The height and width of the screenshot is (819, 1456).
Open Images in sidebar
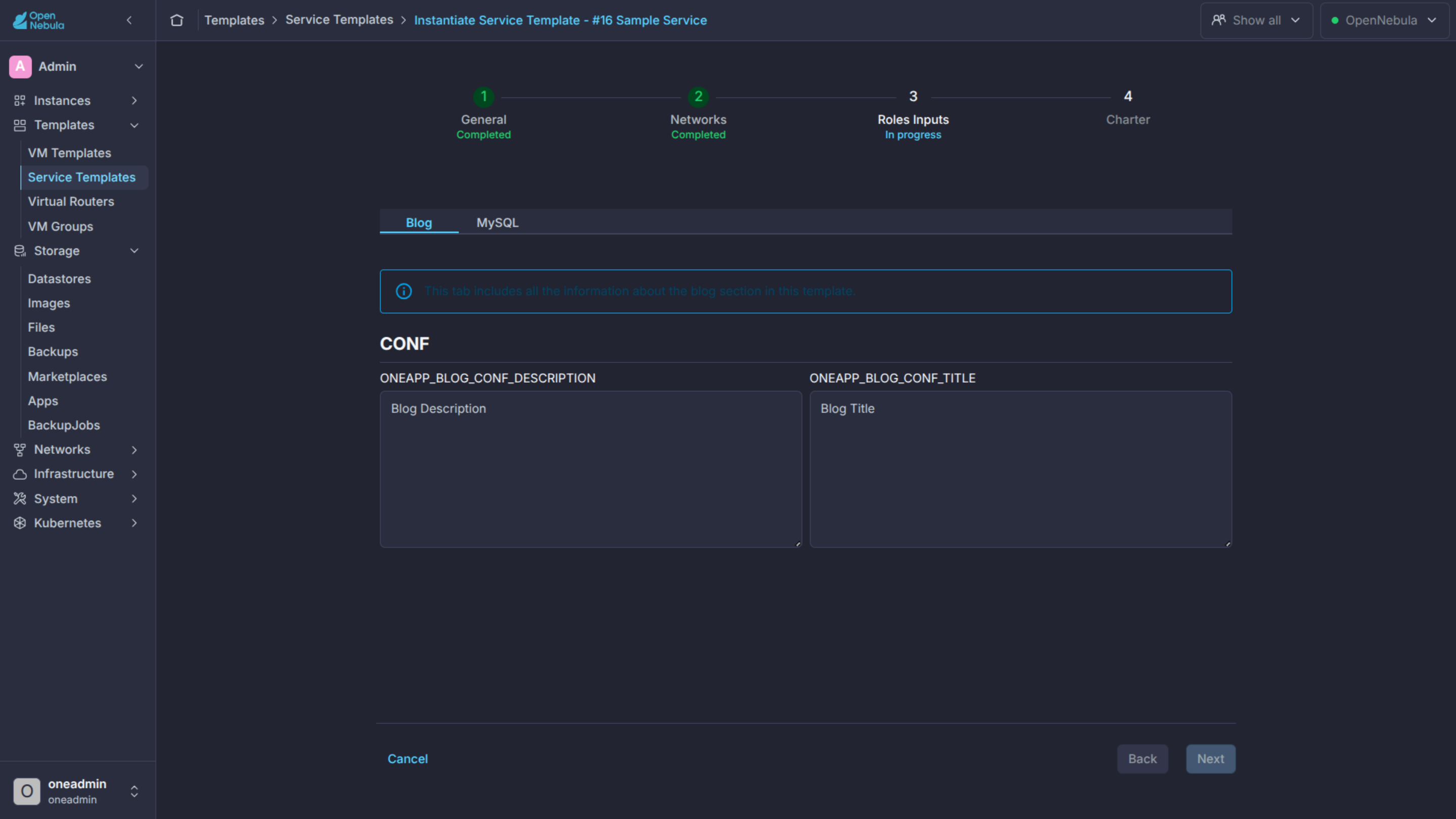pos(49,303)
